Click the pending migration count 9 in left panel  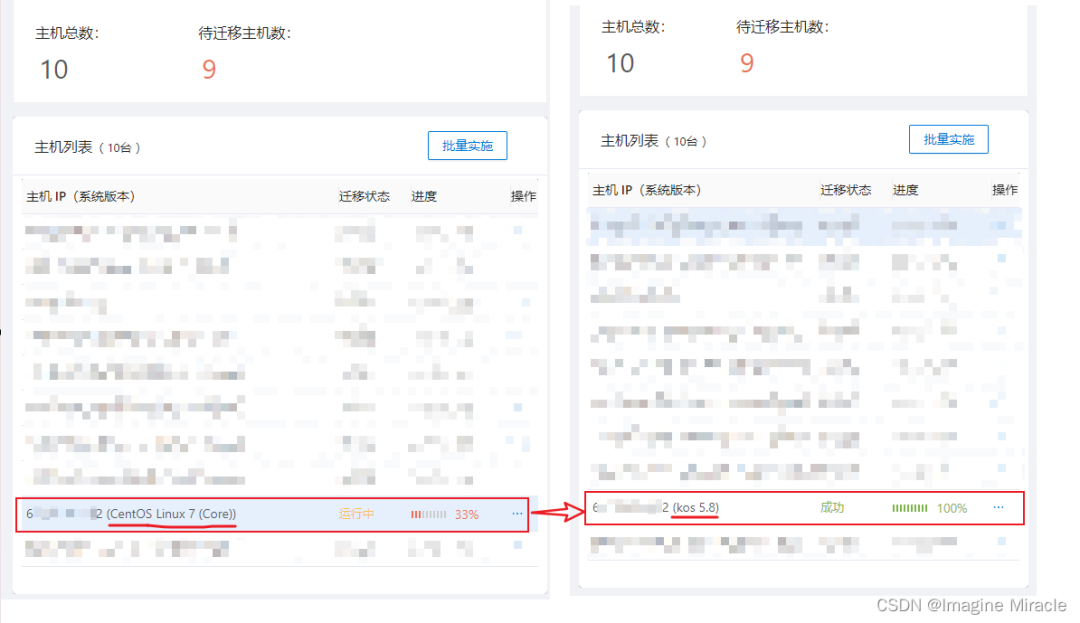pos(209,70)
